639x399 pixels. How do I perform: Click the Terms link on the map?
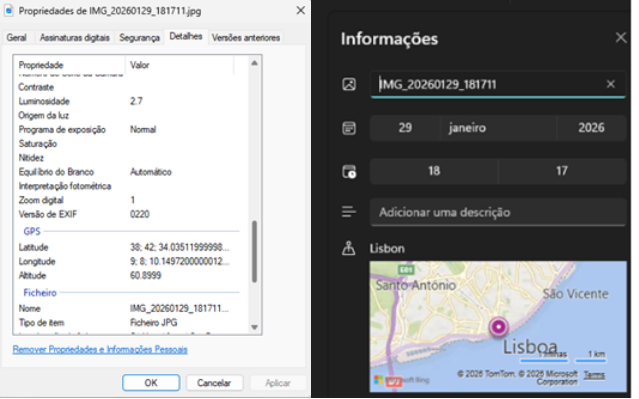pyautogui.click(x=594, y=375)
